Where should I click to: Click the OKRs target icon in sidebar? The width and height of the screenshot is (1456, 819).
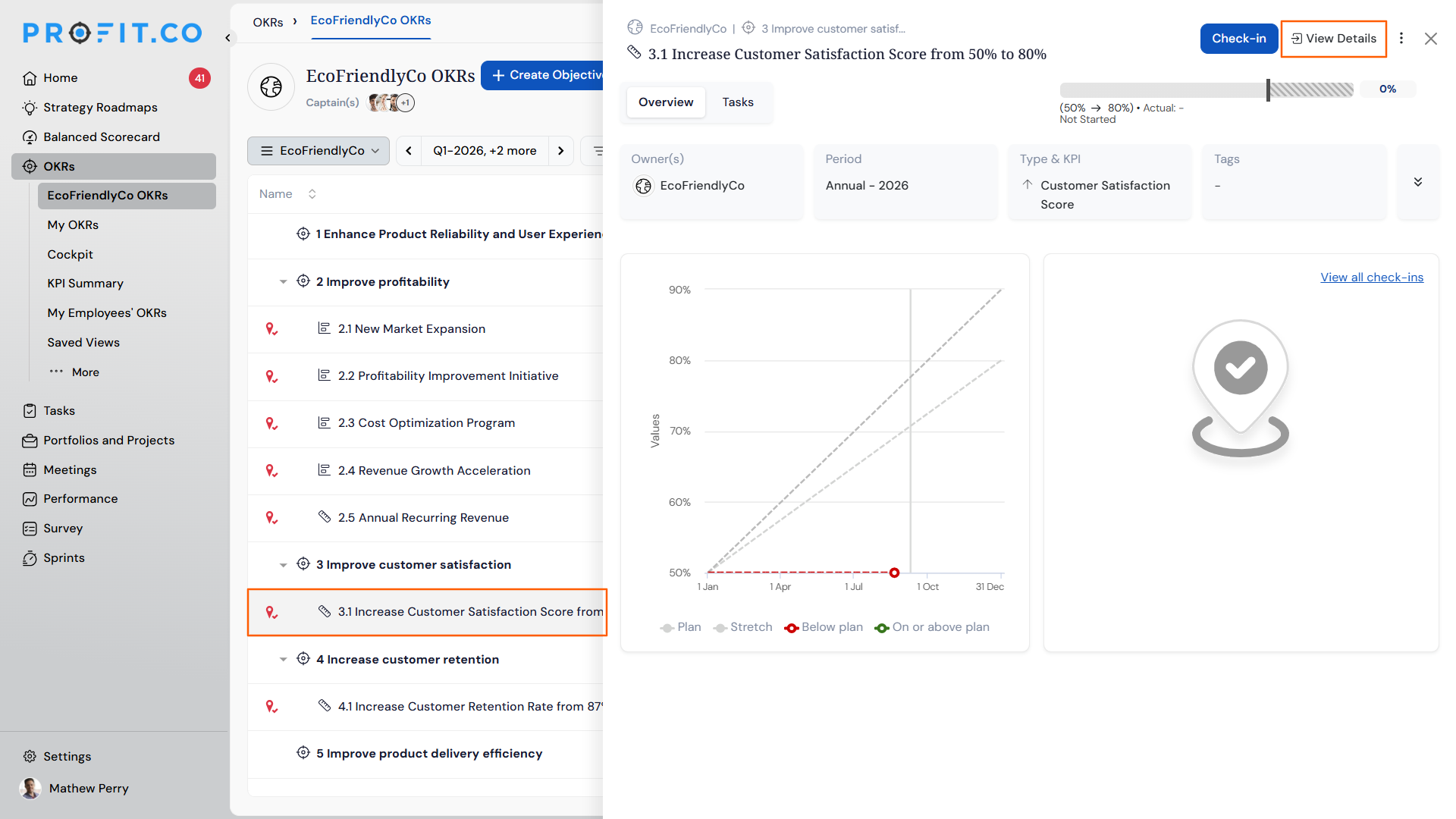30,167
